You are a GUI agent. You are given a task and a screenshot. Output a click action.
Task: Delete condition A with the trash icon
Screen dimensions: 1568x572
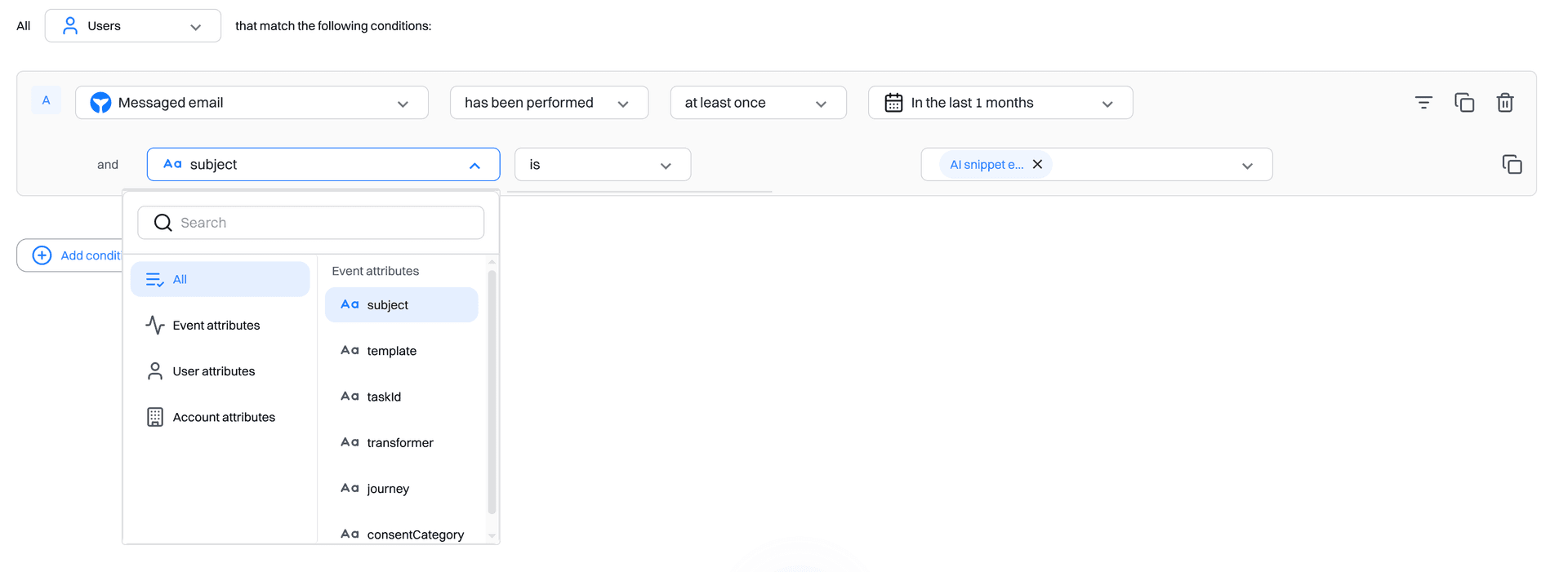(x=1505, y=103)
